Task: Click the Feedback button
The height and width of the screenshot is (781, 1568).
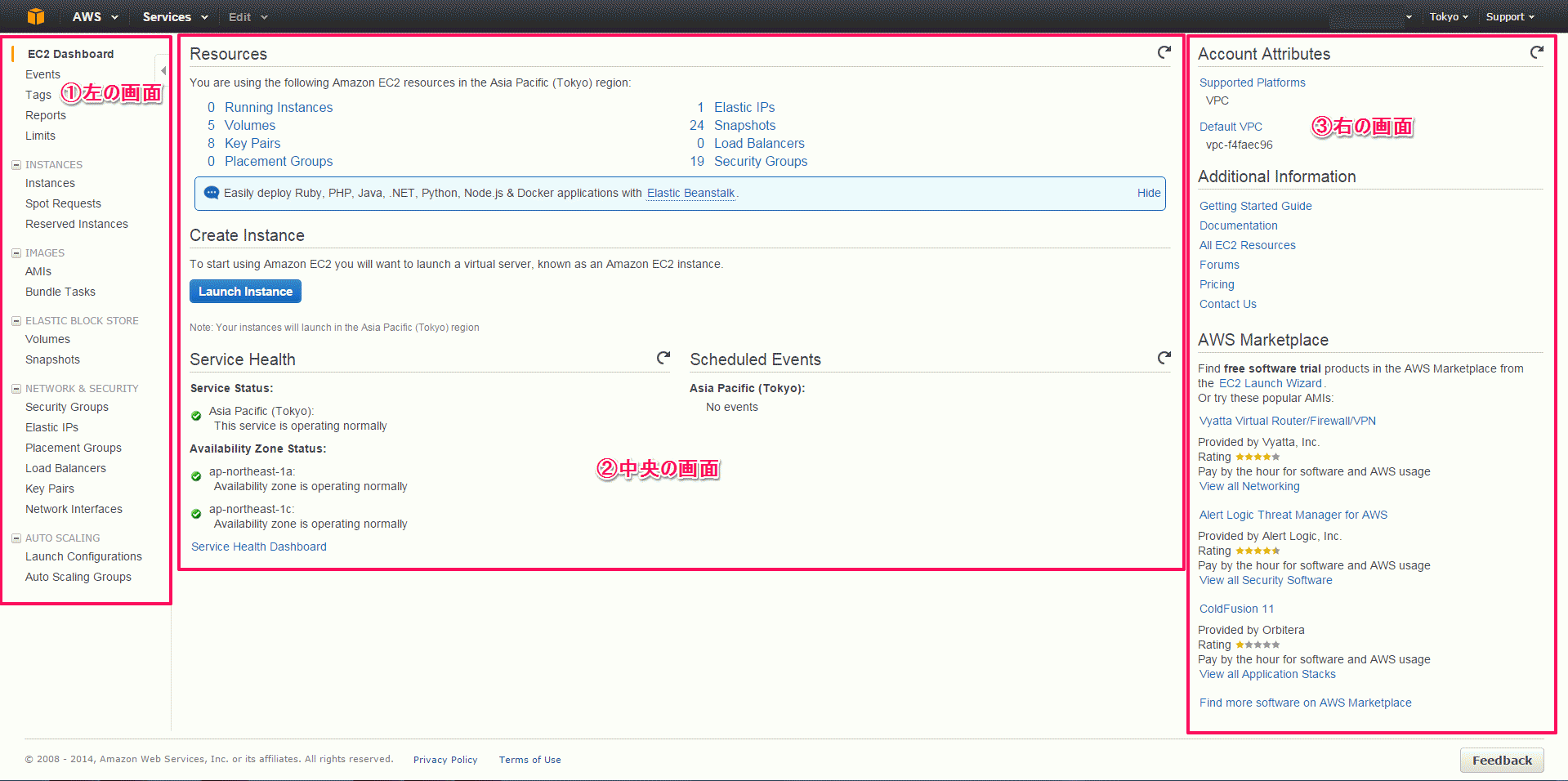Action: point(1502,760)
